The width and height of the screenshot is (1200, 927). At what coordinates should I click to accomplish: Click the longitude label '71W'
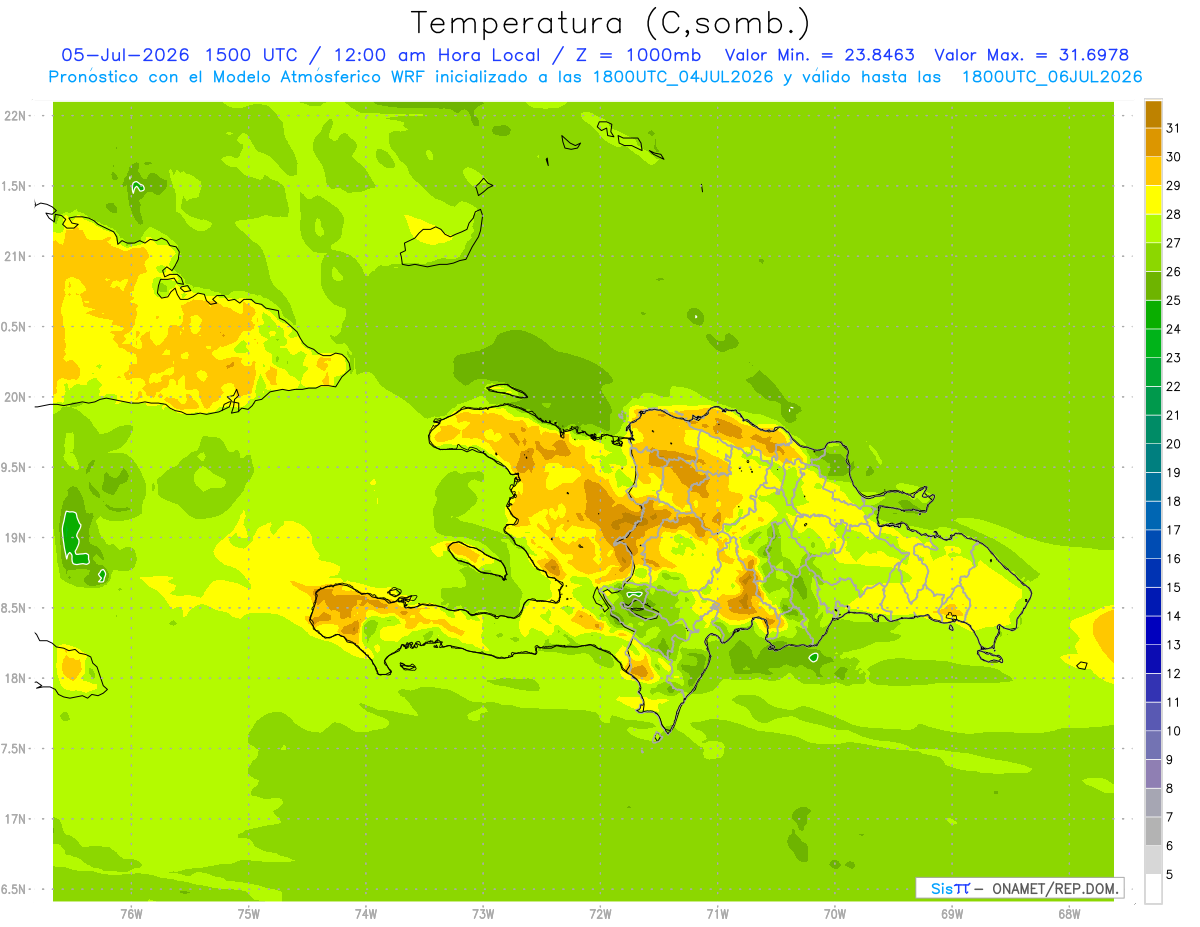coord(717,913)
